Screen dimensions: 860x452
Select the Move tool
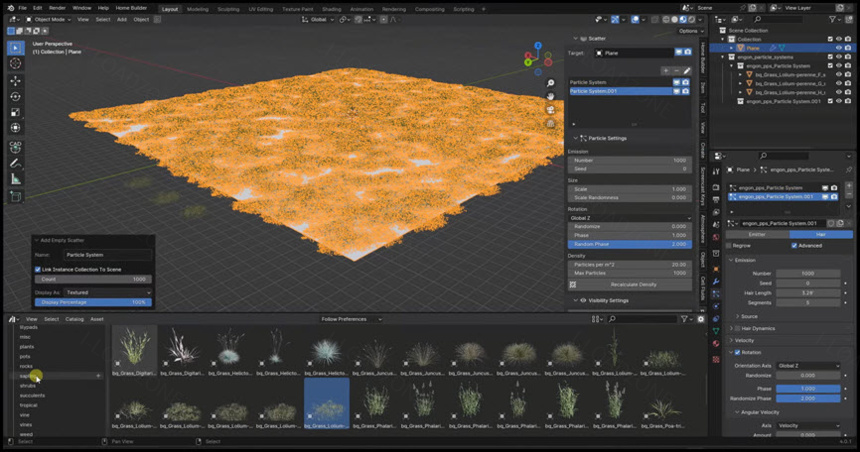15,81
